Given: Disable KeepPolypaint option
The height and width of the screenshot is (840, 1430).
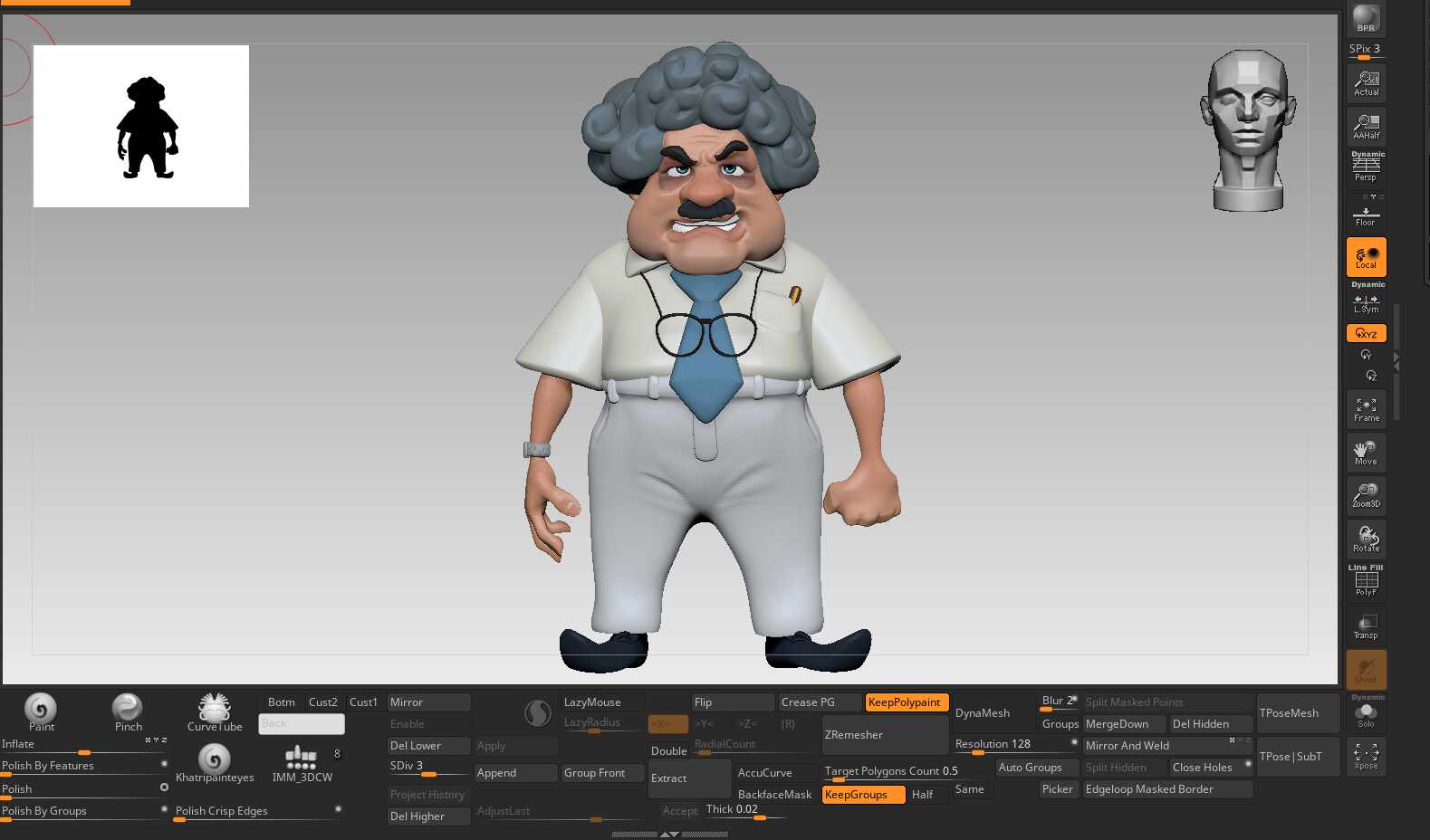Looking at the screenshot, I should point(907,702).
